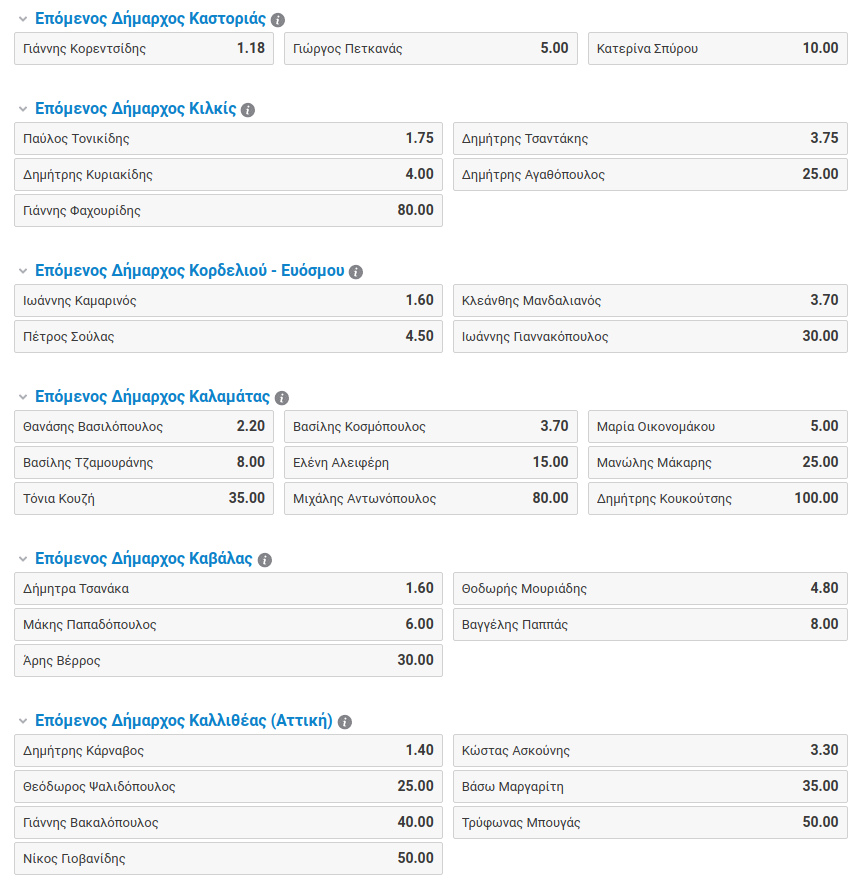Click info icon next to Επόμενος Δήμαρχος Κιλκίς
The width and height of the screenshot is (858, 887).
click(248, 110)
